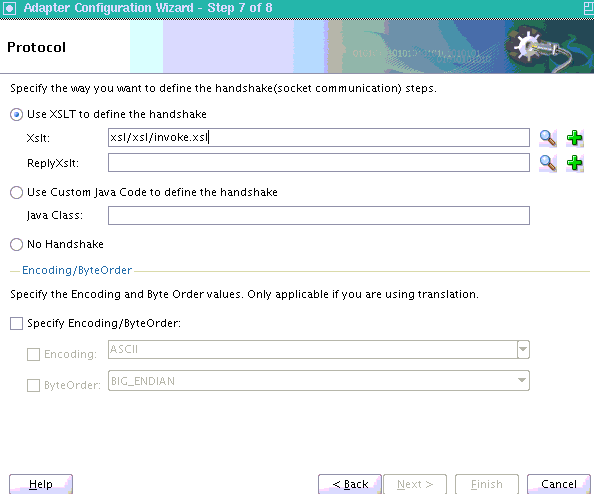
Task: Click the Xslt path input field
Action: pos(319,138)
